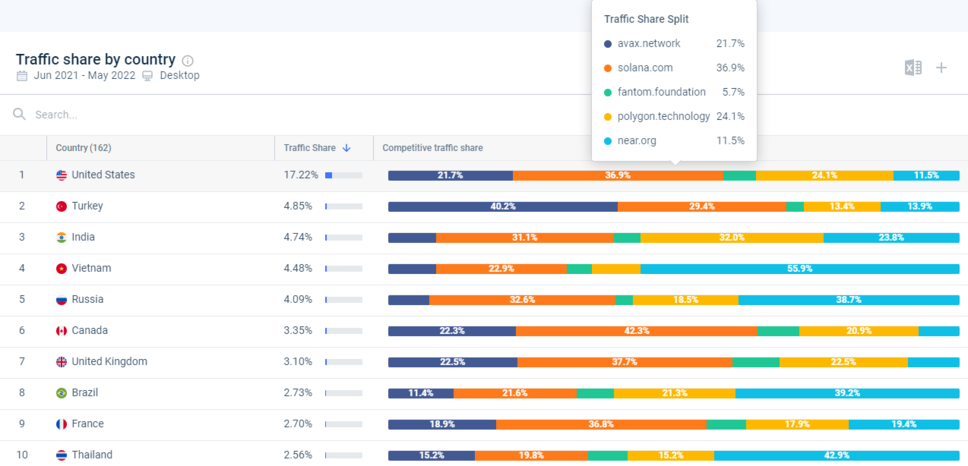This screenshot has width=968, height=466.
Task: Click the Thailand flag icon
Action: pyautogui.click(x=61, y=455)
